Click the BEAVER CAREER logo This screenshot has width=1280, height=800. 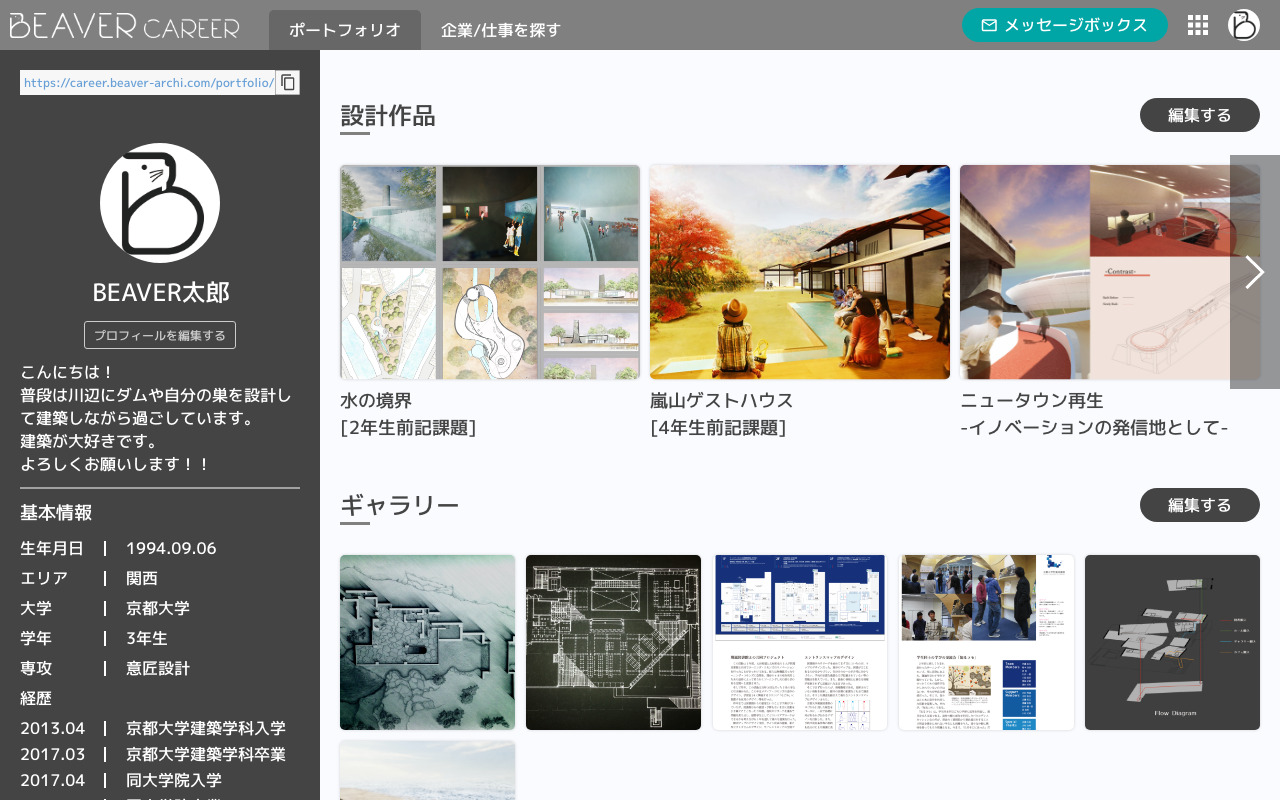tap(125, 25)
